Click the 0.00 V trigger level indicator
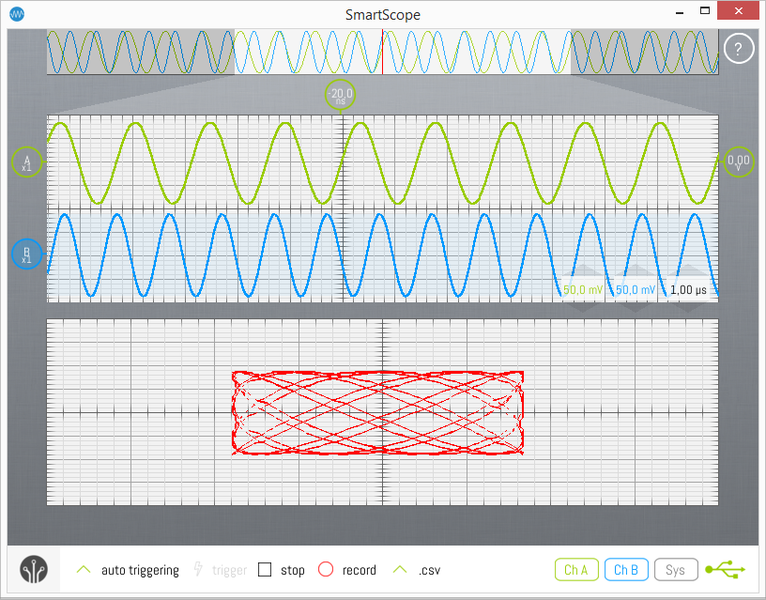Screen dimensions: 766x600 738,161
